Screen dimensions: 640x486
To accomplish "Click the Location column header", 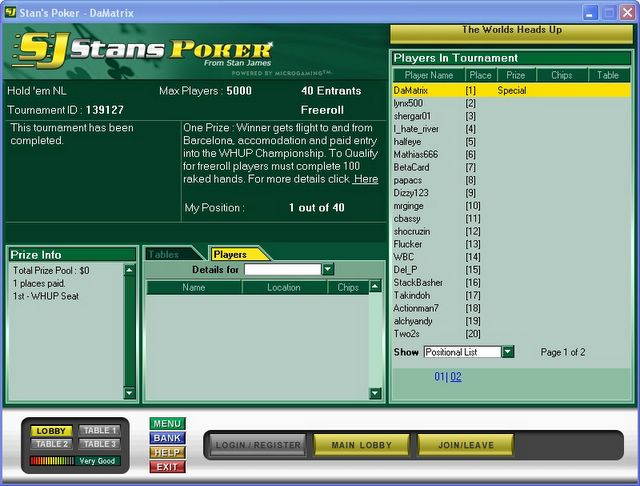I will pos(284,287).
